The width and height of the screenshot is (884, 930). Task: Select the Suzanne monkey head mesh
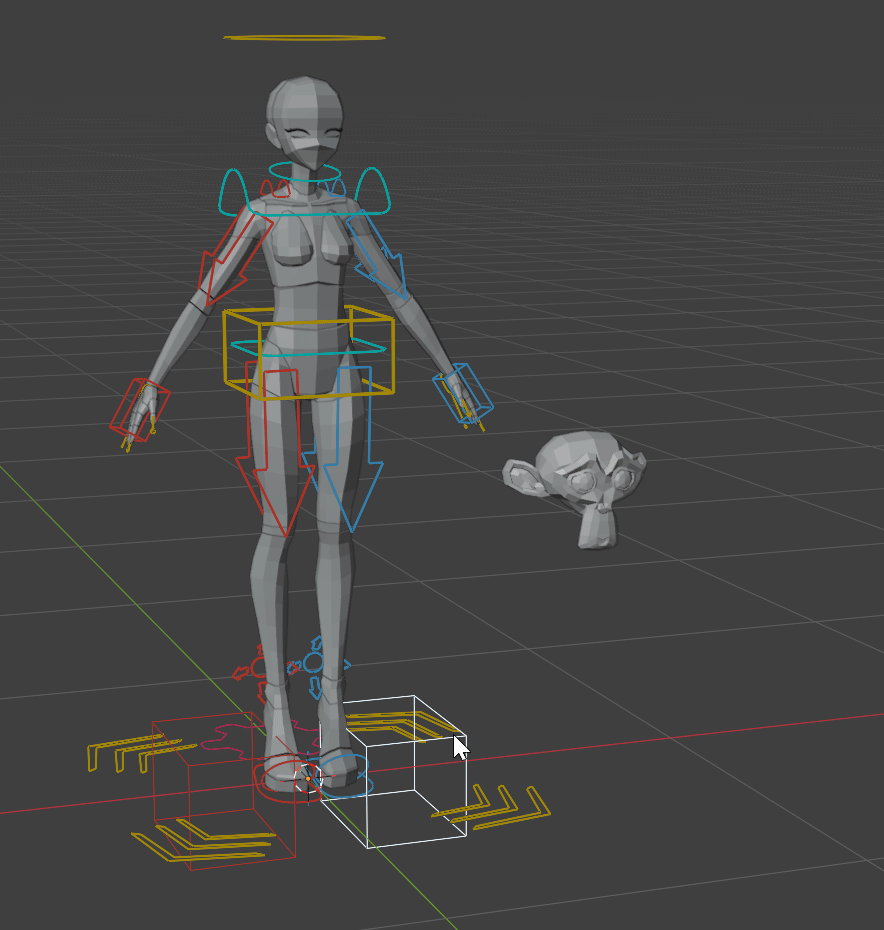(574, 489)
